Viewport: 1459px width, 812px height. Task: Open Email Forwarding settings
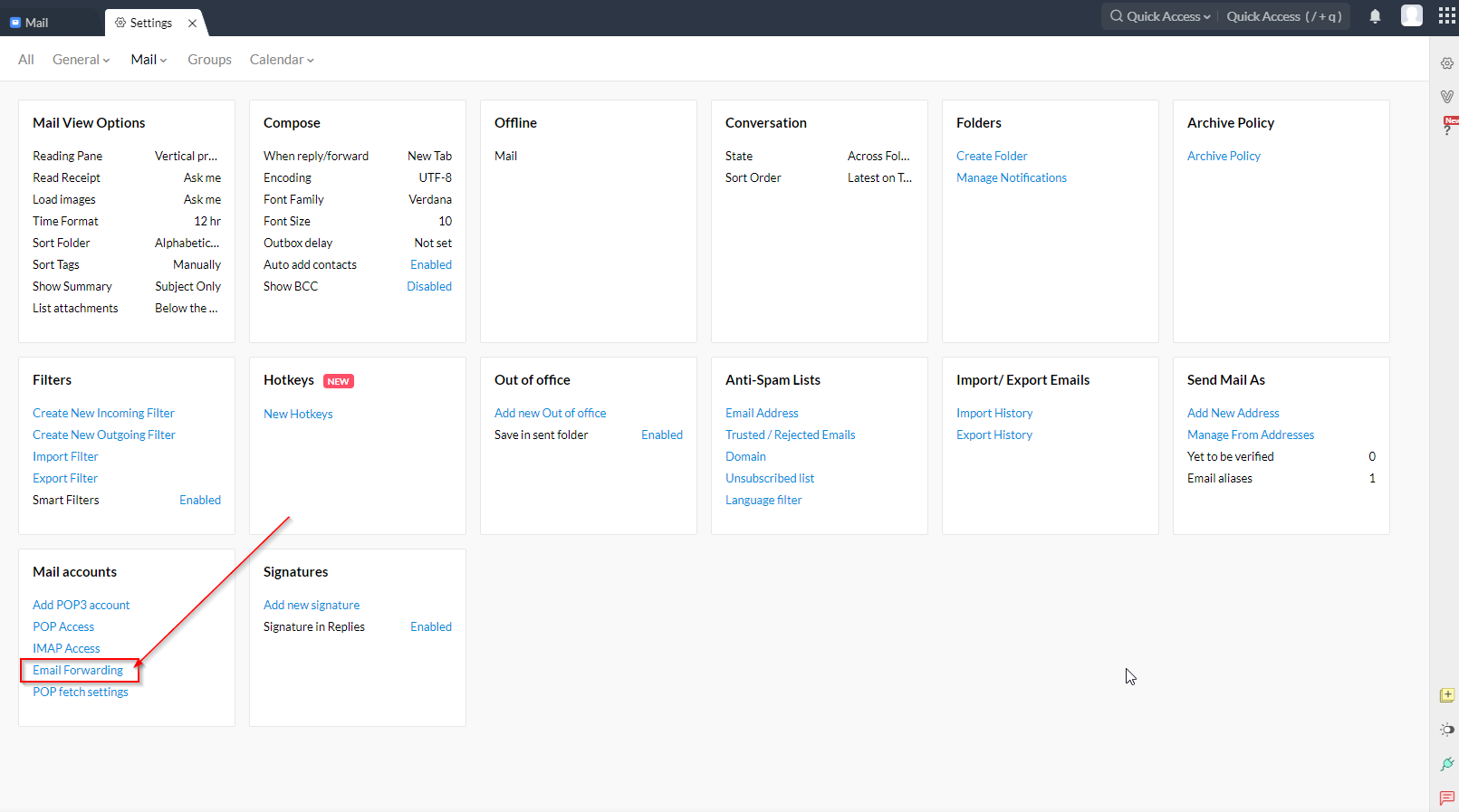(x=78, y=670)
